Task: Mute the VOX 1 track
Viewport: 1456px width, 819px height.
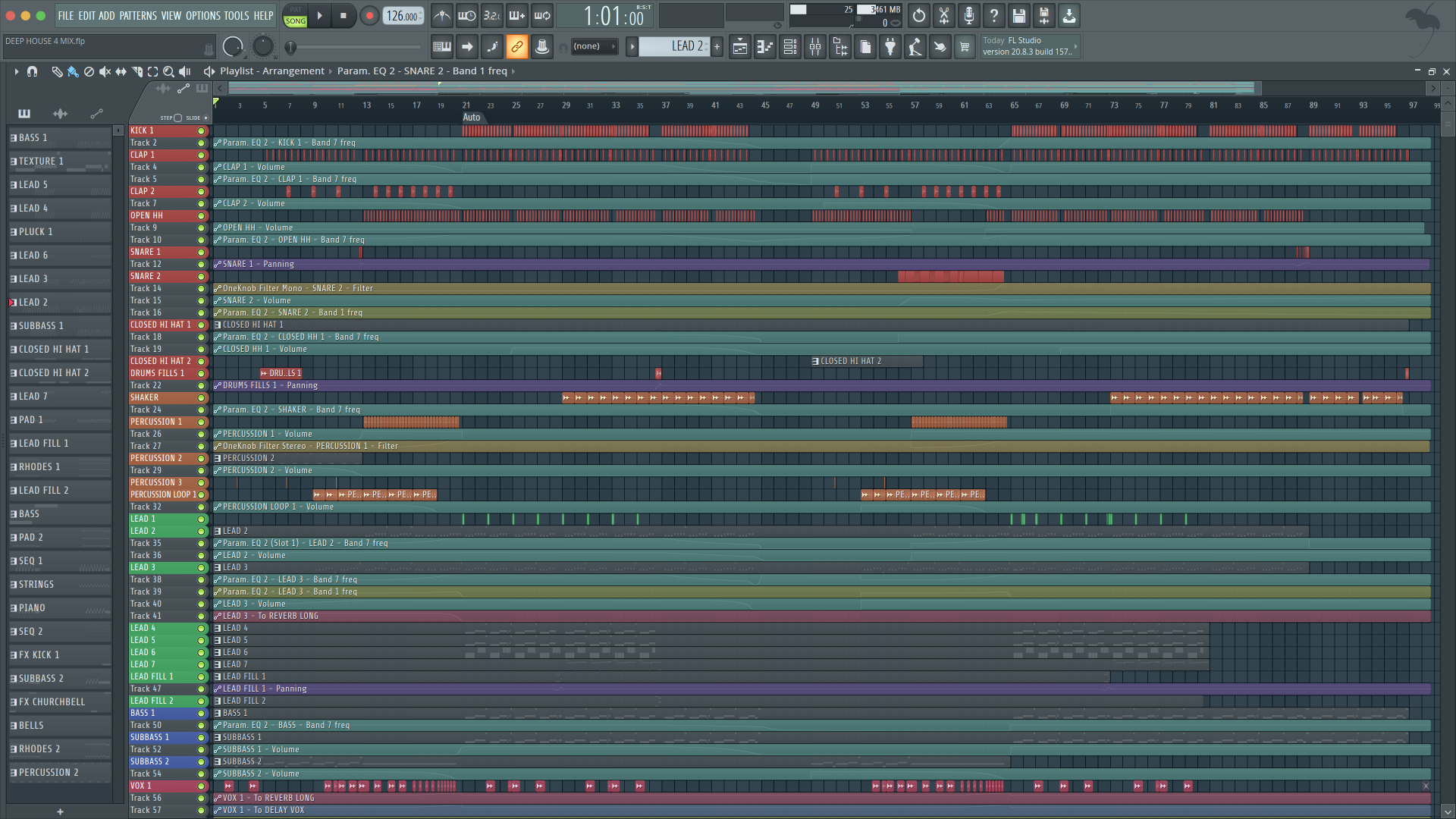Action: (201, 786)
